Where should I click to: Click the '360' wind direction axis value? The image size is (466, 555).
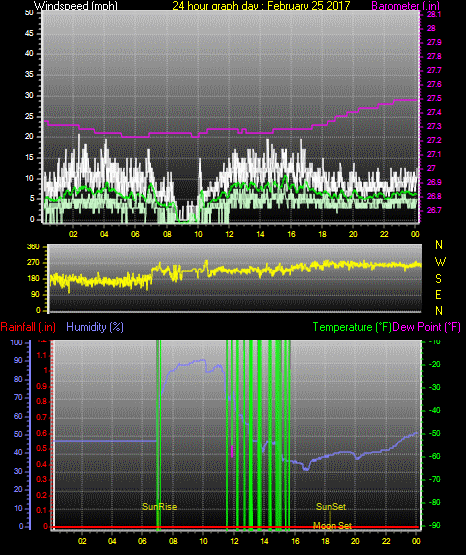[x=33, y=247]
